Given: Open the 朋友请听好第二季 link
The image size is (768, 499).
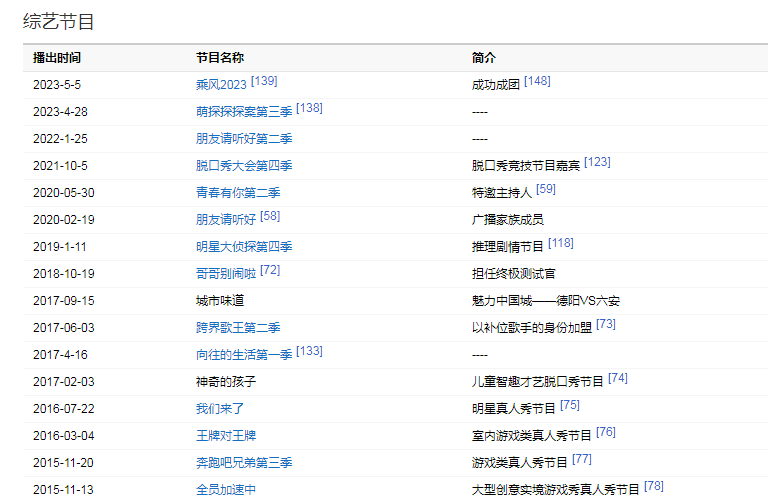Looking at the screenshot, I should (244, 139).
